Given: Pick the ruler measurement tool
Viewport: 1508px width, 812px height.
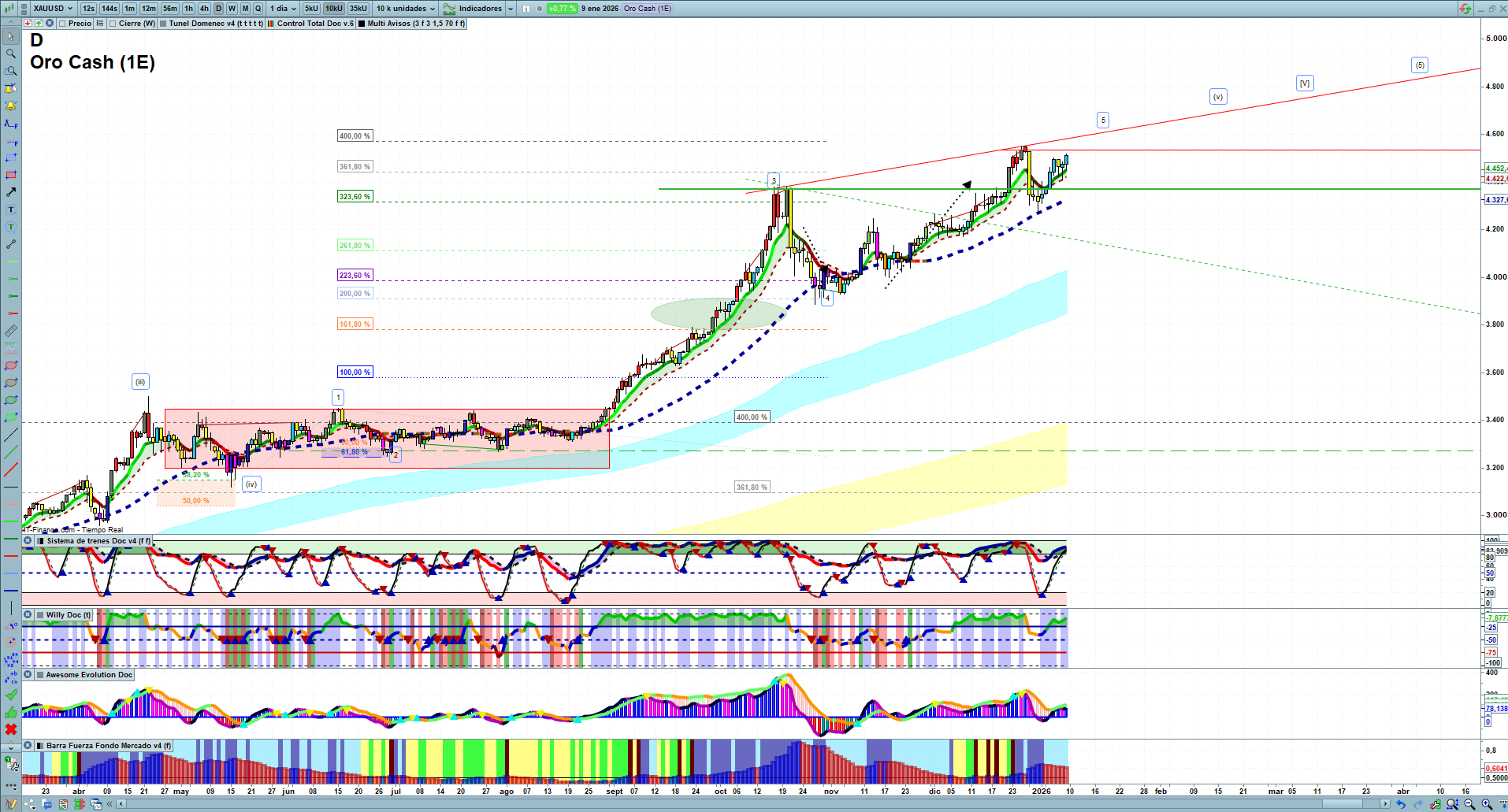Looking at the screenshot, I should pos(11,331).
